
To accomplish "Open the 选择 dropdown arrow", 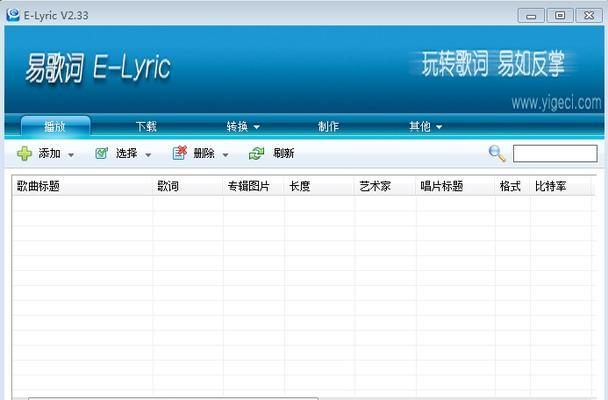I will click(x=148, y=155).
